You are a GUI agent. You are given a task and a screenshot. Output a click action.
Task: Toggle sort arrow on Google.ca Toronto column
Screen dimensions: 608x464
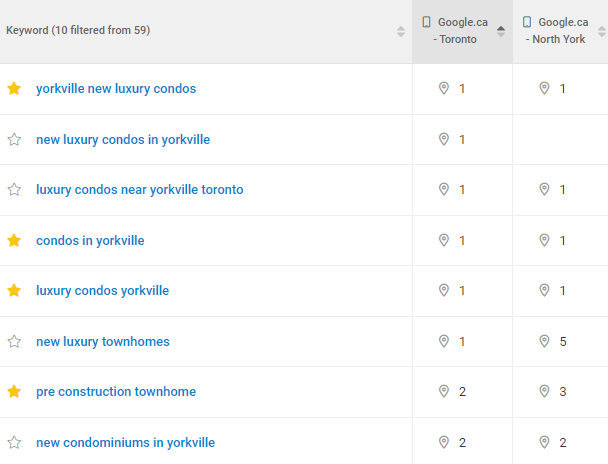coord(501,31)
